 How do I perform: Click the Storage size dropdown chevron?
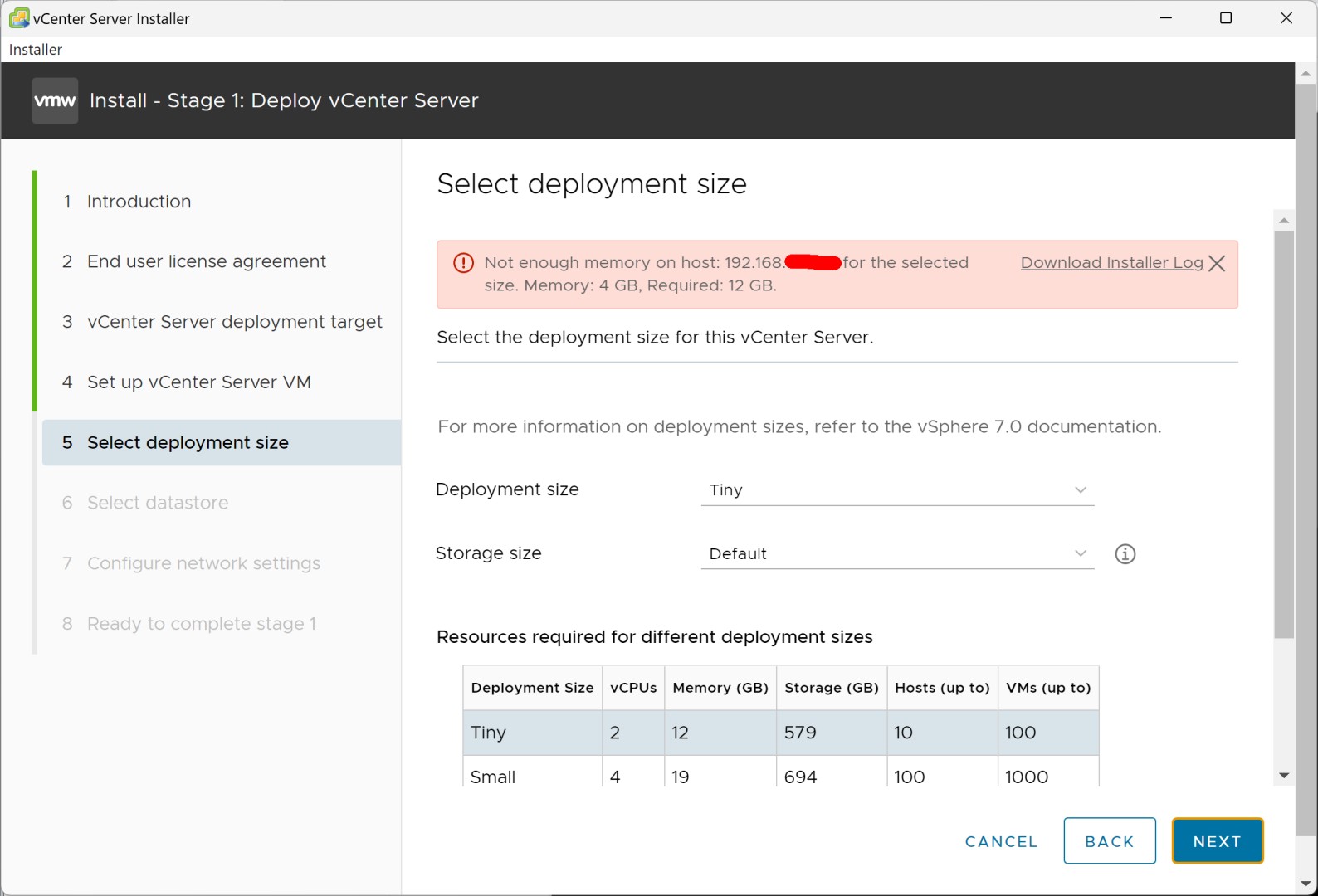coord(1081,553)
